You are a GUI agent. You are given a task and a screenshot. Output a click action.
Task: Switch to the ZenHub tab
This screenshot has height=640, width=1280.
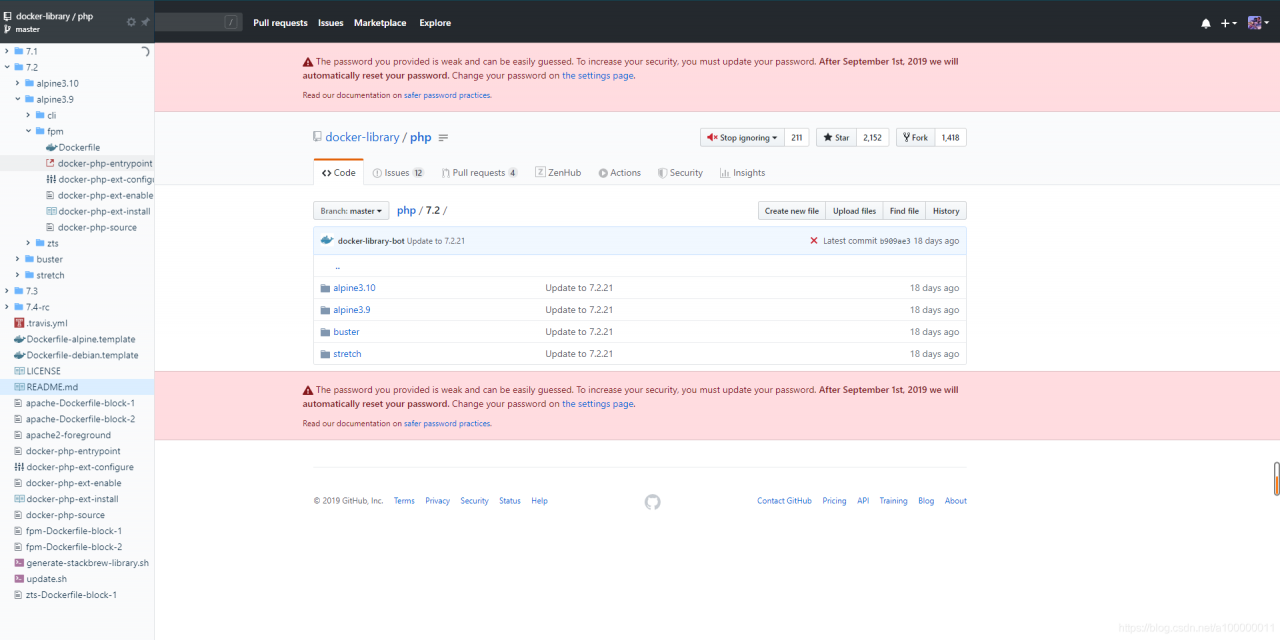click(x=558, y=173)
